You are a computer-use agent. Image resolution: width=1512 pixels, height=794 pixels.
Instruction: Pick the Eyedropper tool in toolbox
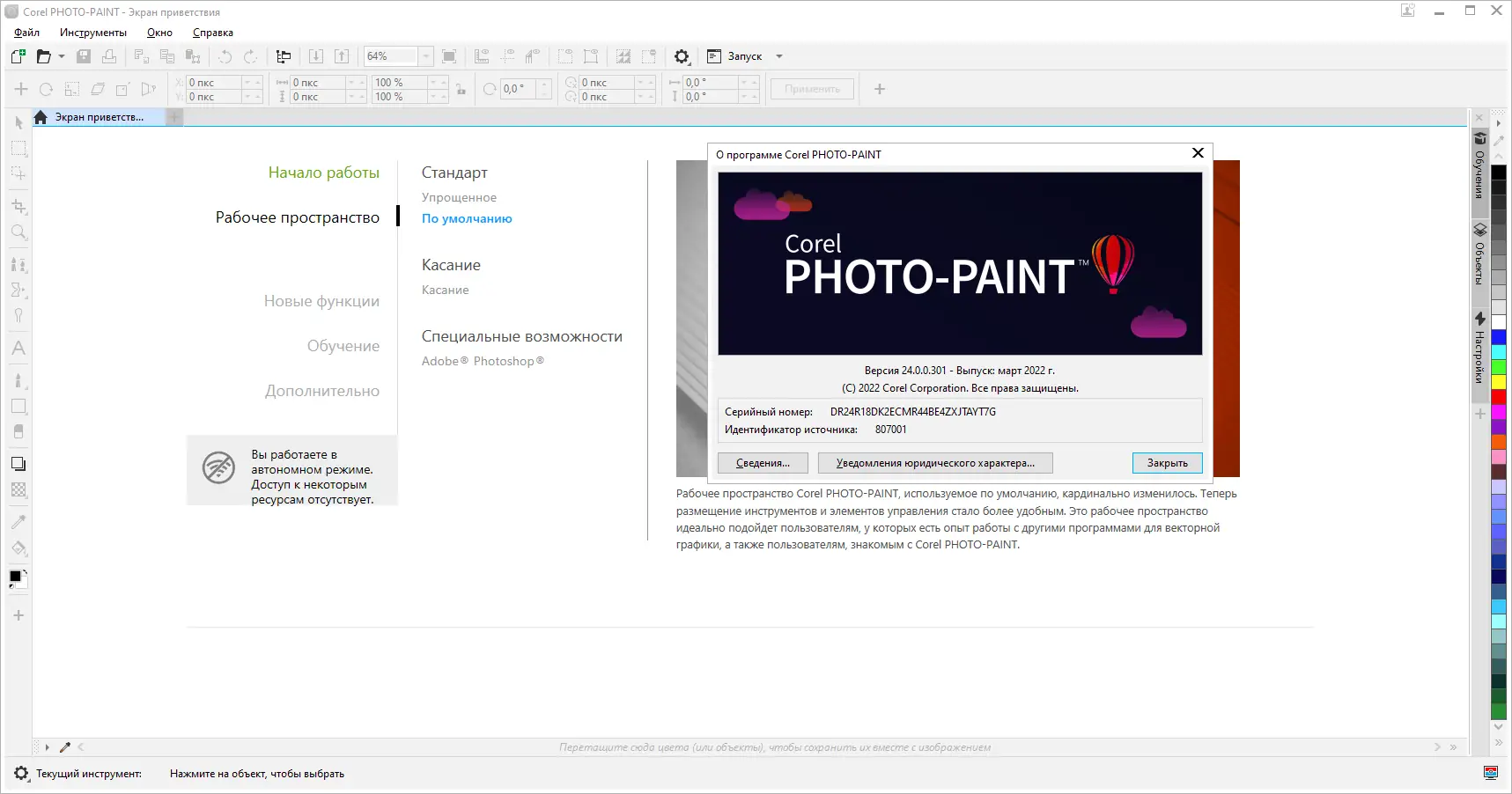18,522
